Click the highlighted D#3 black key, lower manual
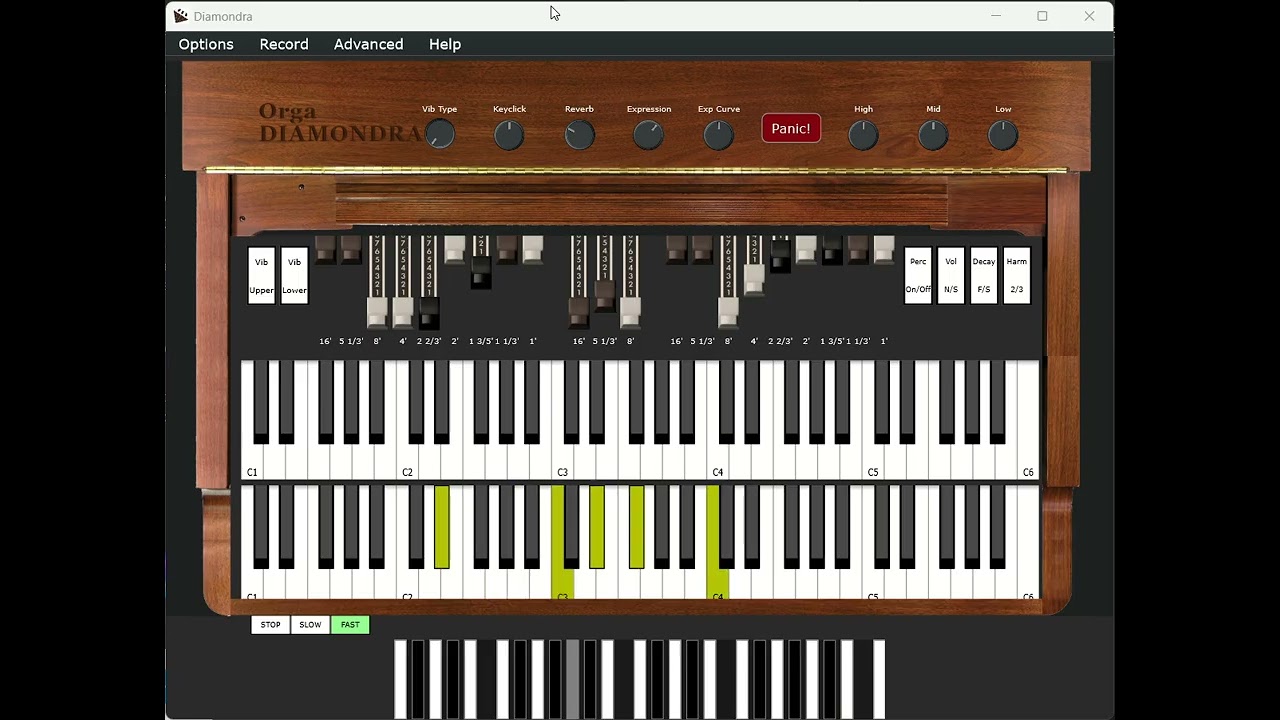 [597, 527]
